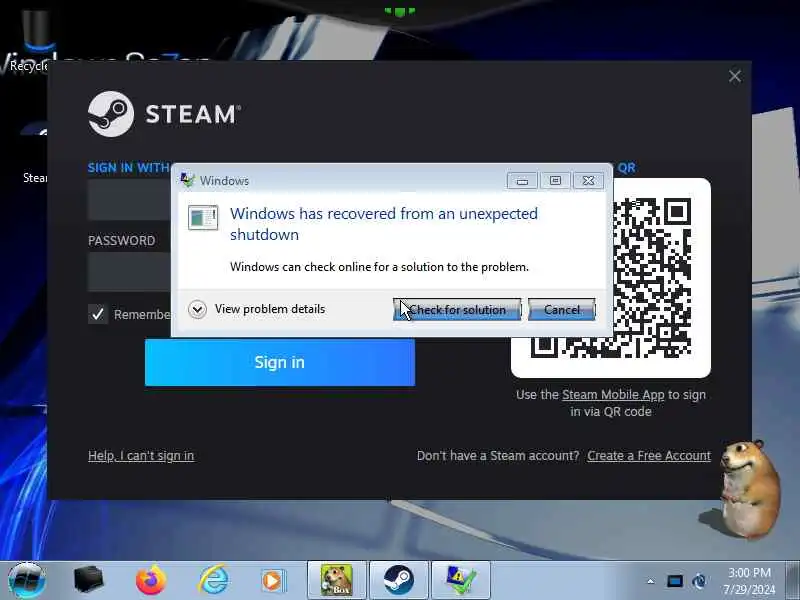
Task: Open the black box taskbar icon
Action: coord(88,580)
